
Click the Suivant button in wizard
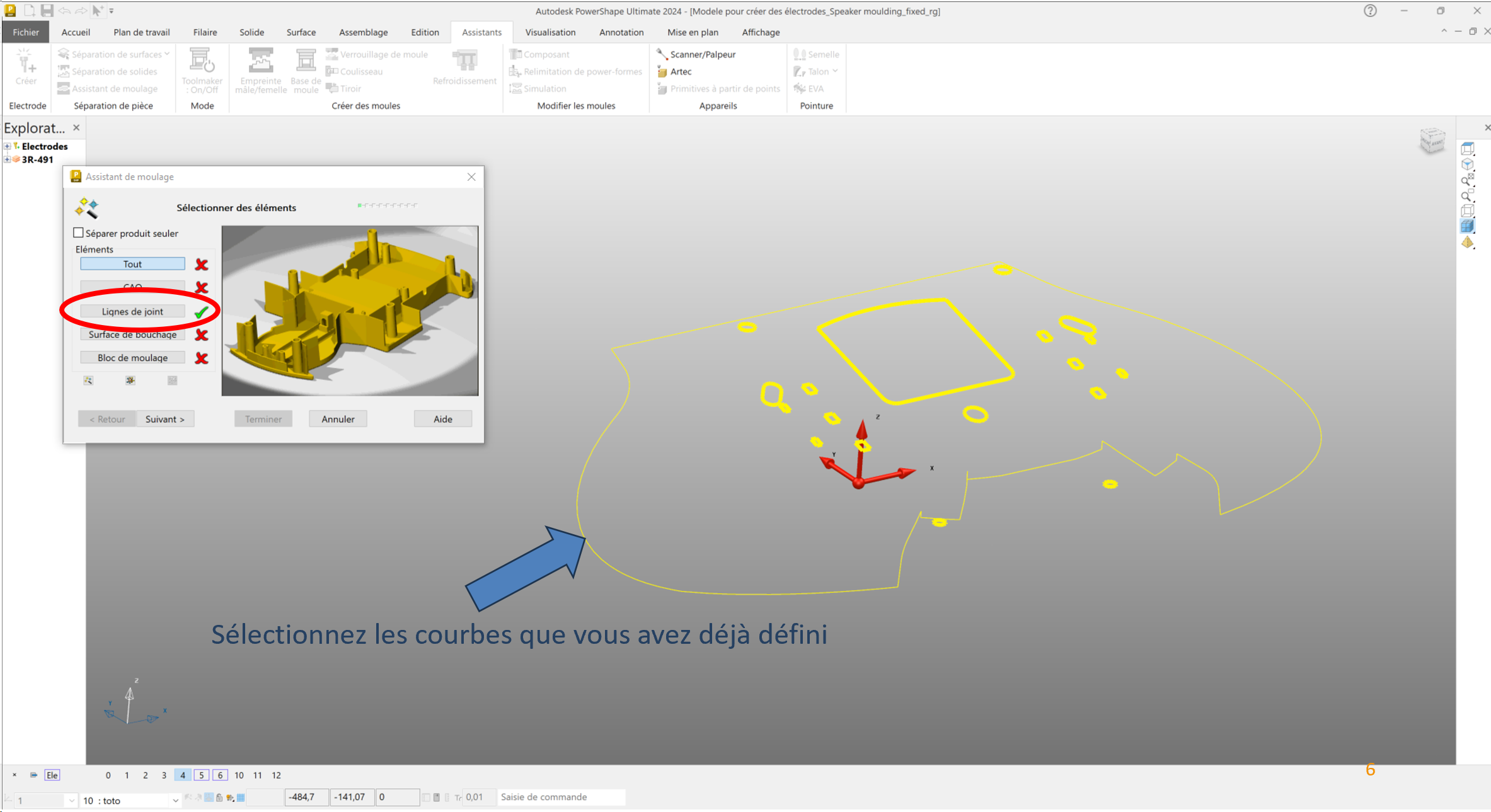coord(165,419)
